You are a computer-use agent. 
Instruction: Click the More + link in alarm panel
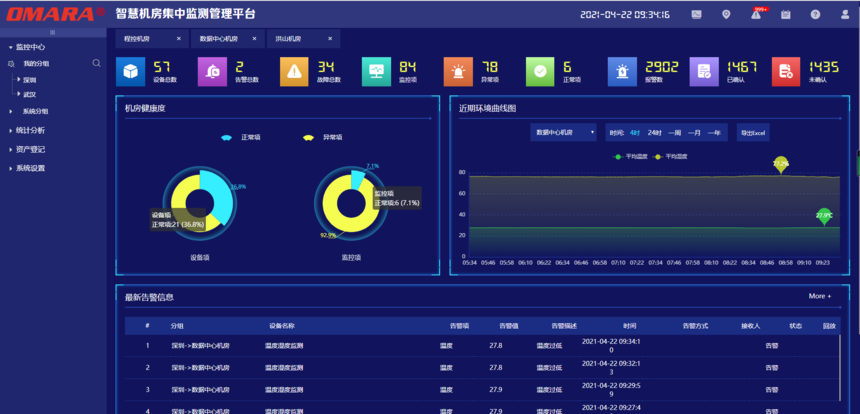pos(819,296)
